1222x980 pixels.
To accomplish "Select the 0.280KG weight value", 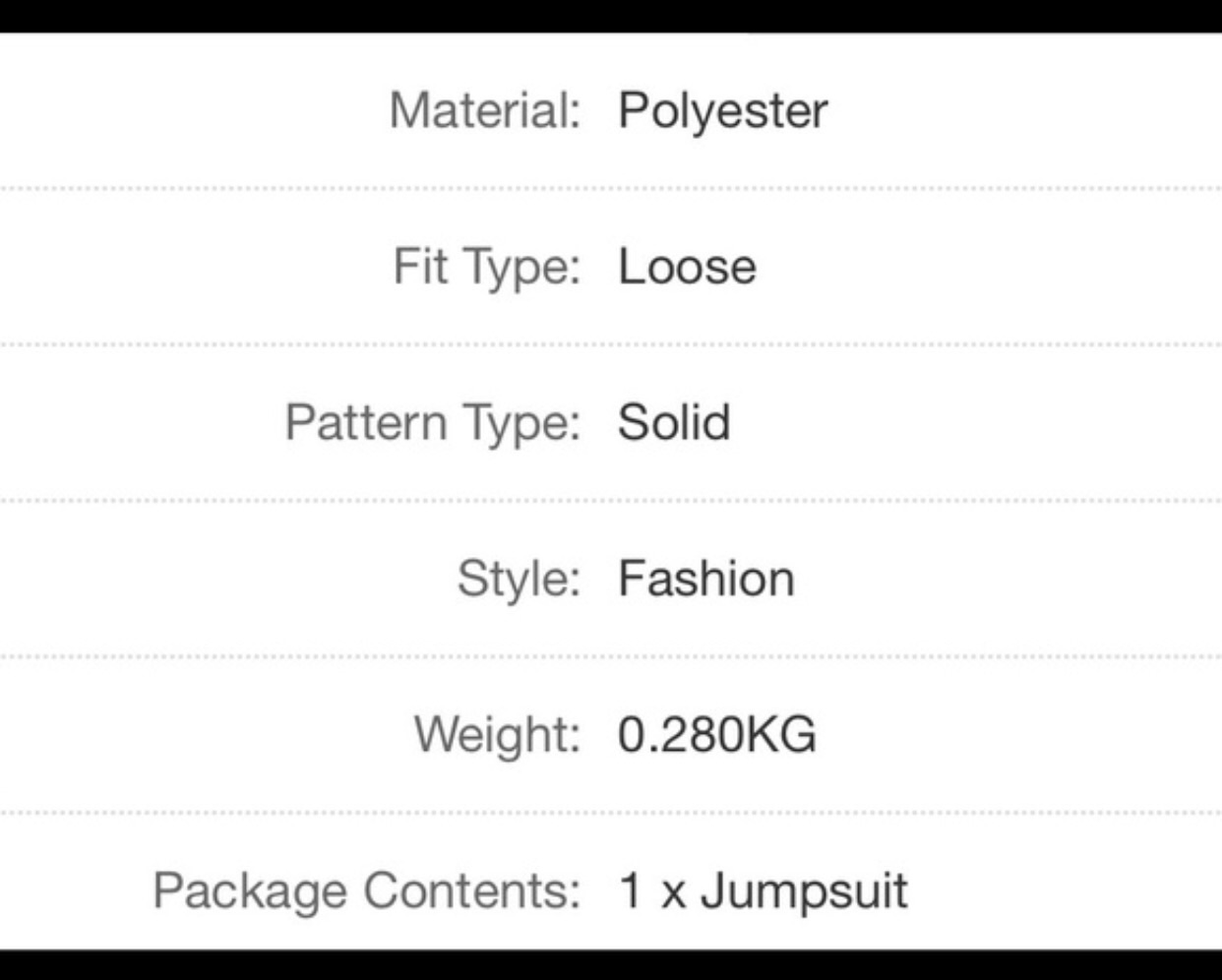I will point(716,735).
